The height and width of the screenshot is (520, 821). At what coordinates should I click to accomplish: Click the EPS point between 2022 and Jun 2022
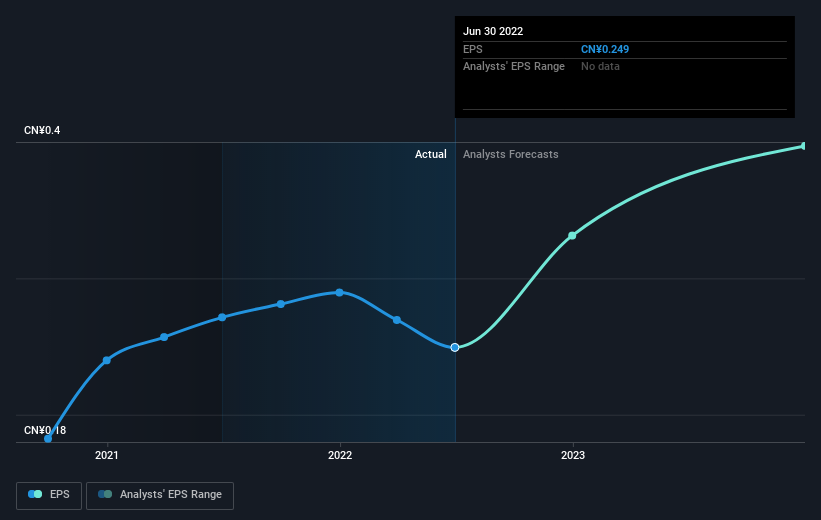[x=397, y=319]
